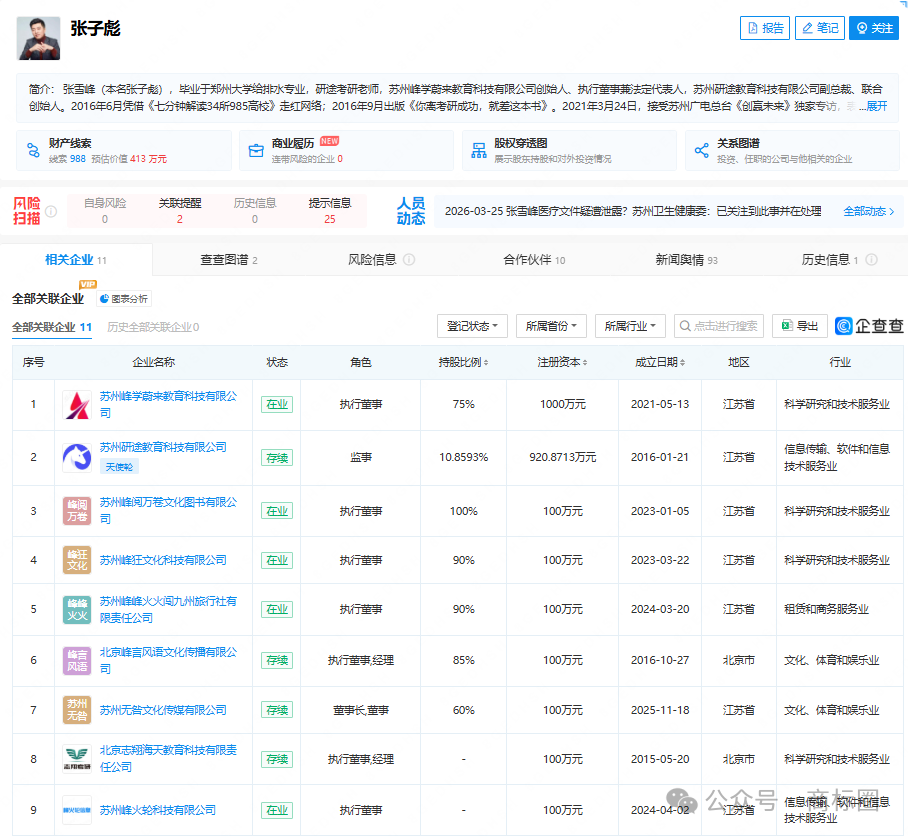Click the logo of 苏州峰学蔚来教育科技

pyautogui.click(x=77, y=405)
